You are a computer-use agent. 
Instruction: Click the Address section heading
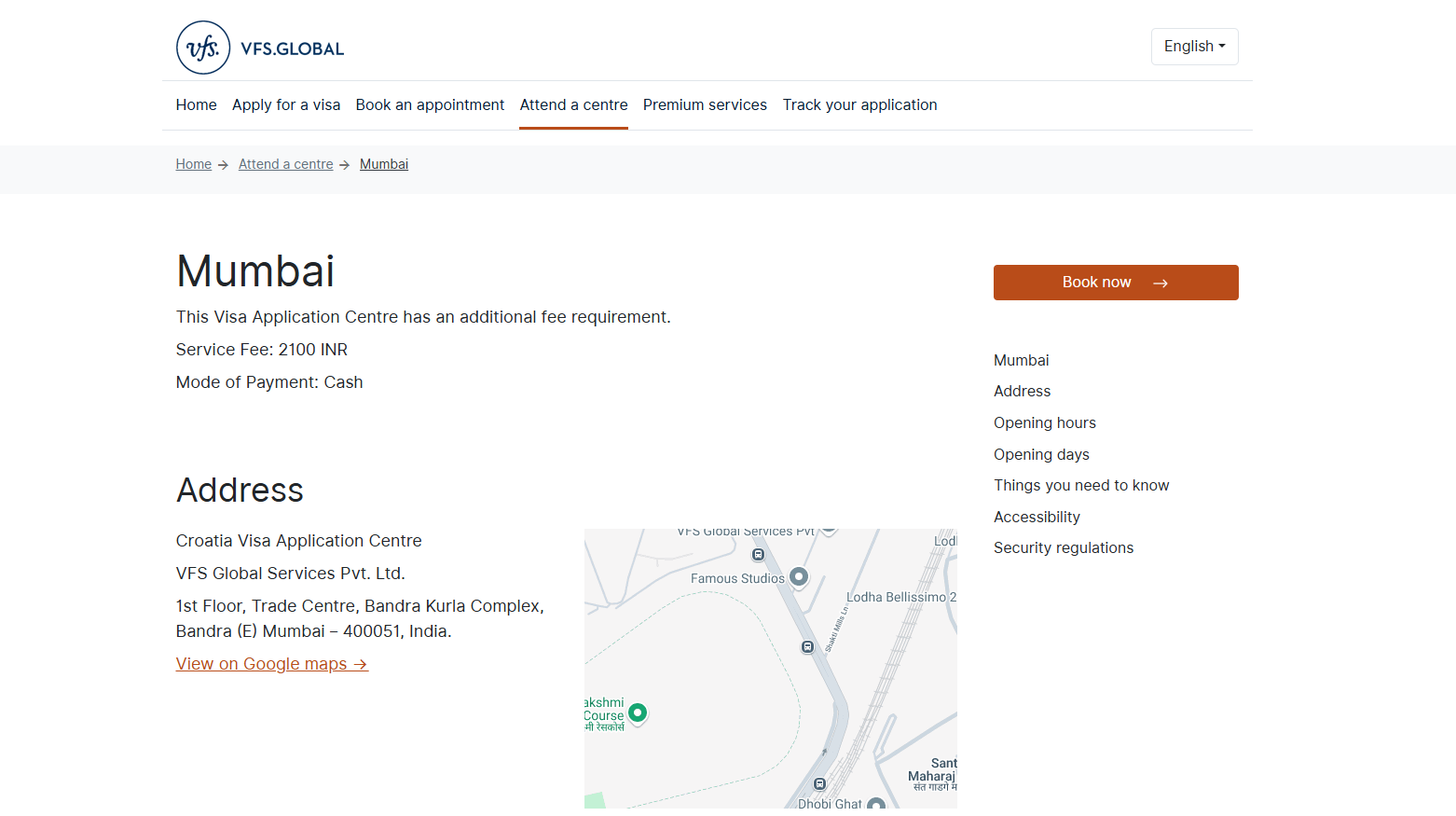(x=240, y=491)
